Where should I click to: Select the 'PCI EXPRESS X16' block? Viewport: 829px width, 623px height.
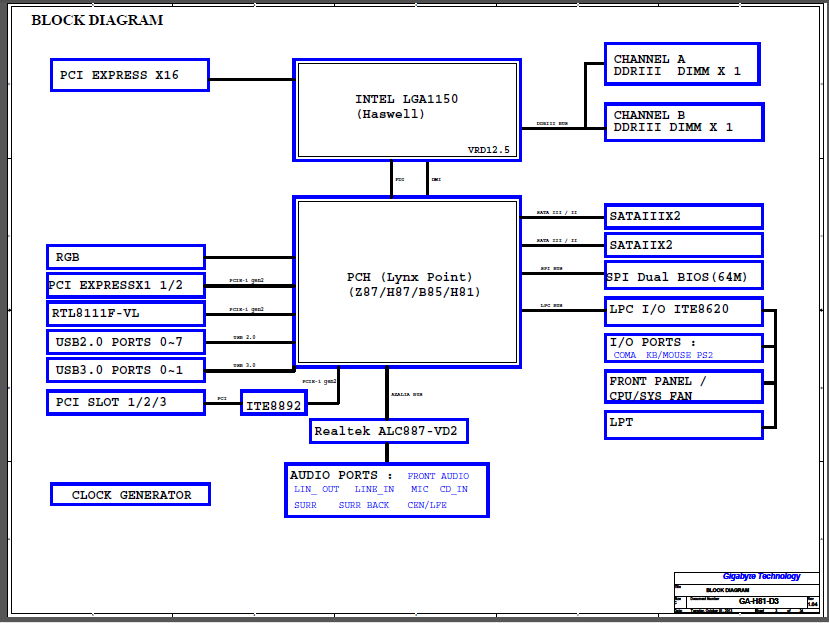tap(130, 75)
